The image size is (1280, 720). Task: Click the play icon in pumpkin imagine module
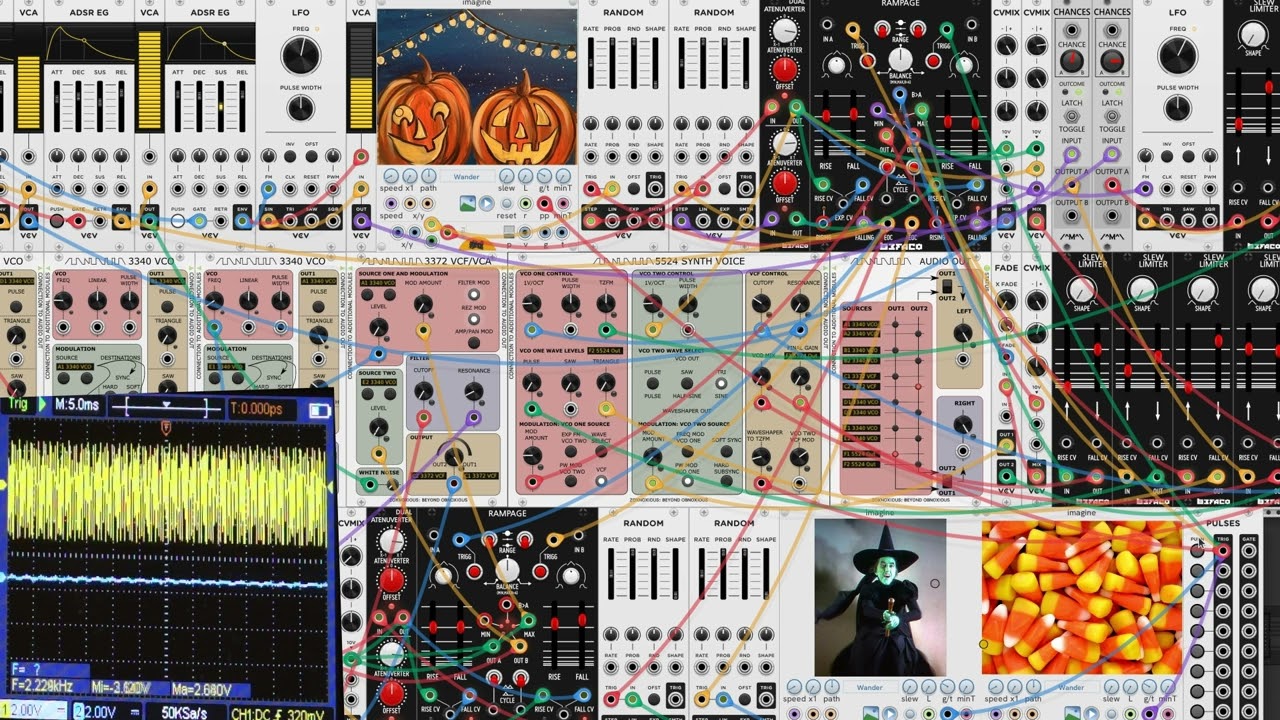click(486, 203)
